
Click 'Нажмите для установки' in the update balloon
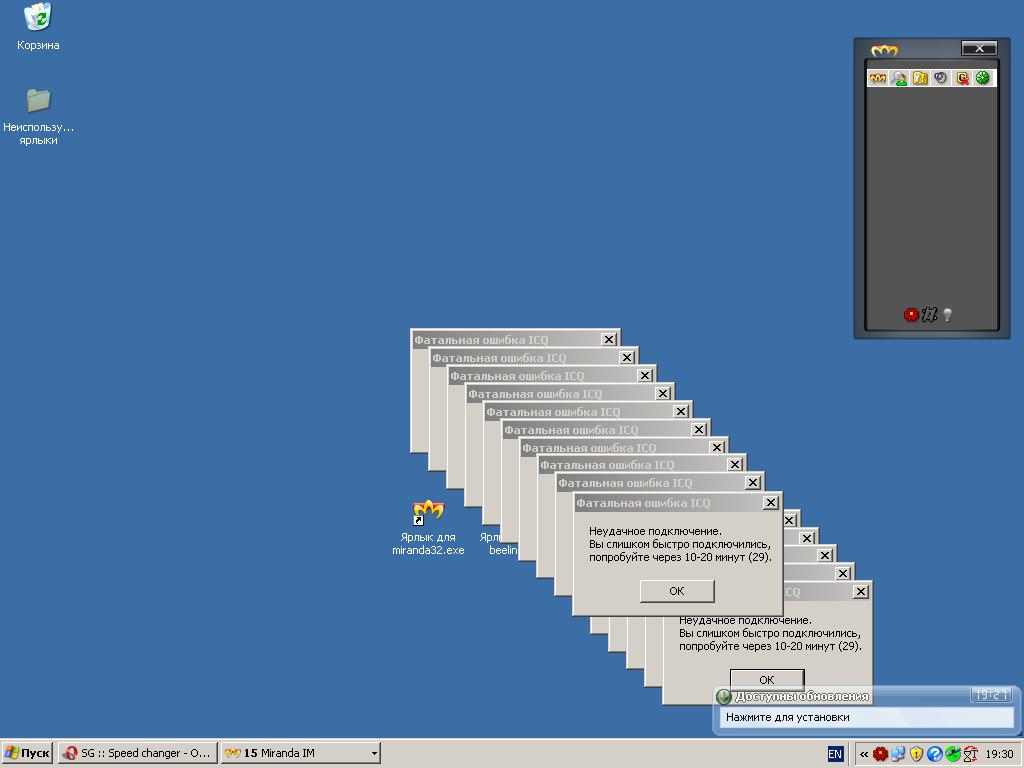(x=788, y=717)
